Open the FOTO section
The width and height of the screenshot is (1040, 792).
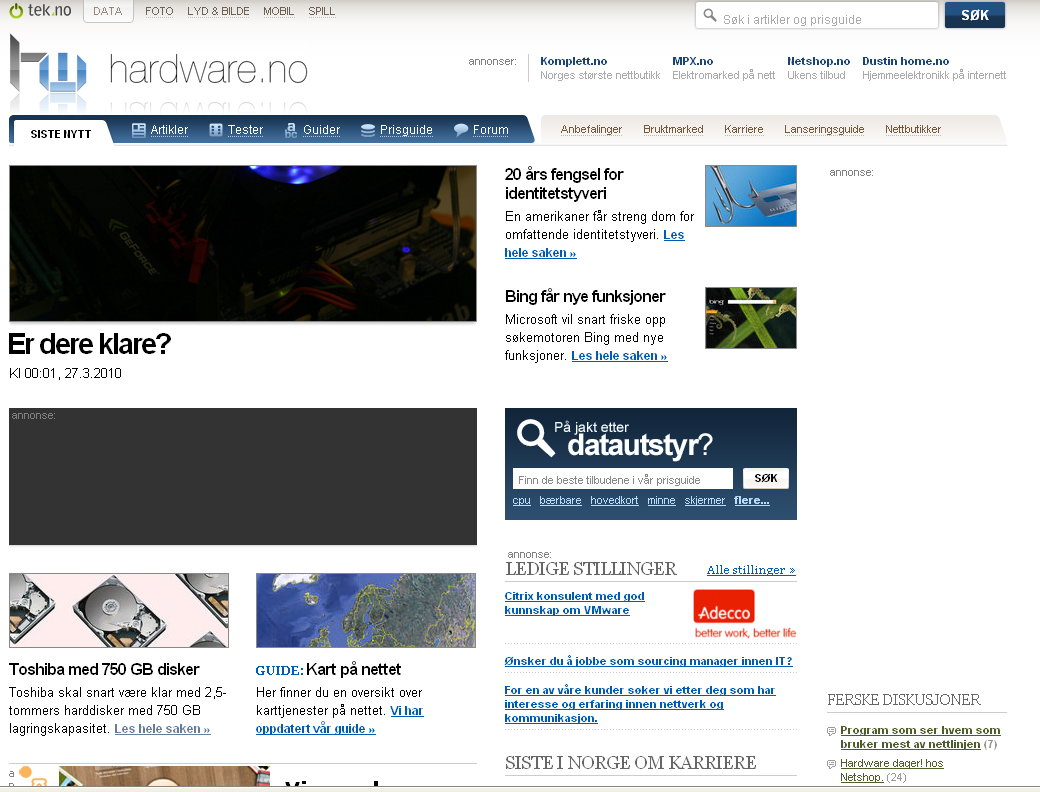click(159, 11)
